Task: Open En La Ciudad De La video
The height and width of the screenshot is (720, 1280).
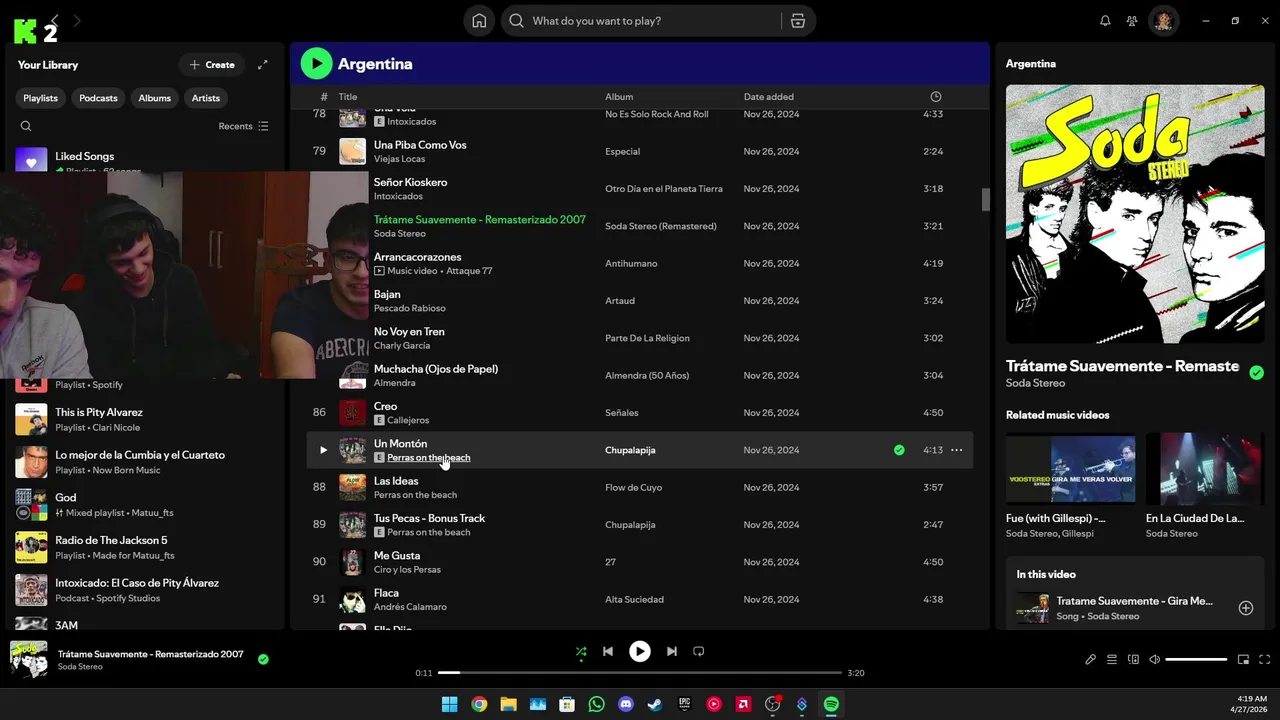Action: (x=1205, y=469)
